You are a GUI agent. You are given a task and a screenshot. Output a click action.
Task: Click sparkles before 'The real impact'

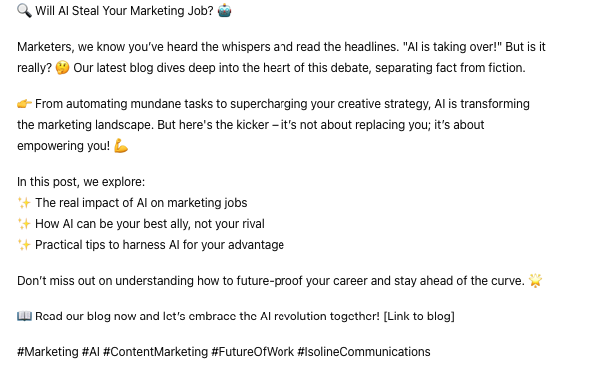click(x=24, y=203)
